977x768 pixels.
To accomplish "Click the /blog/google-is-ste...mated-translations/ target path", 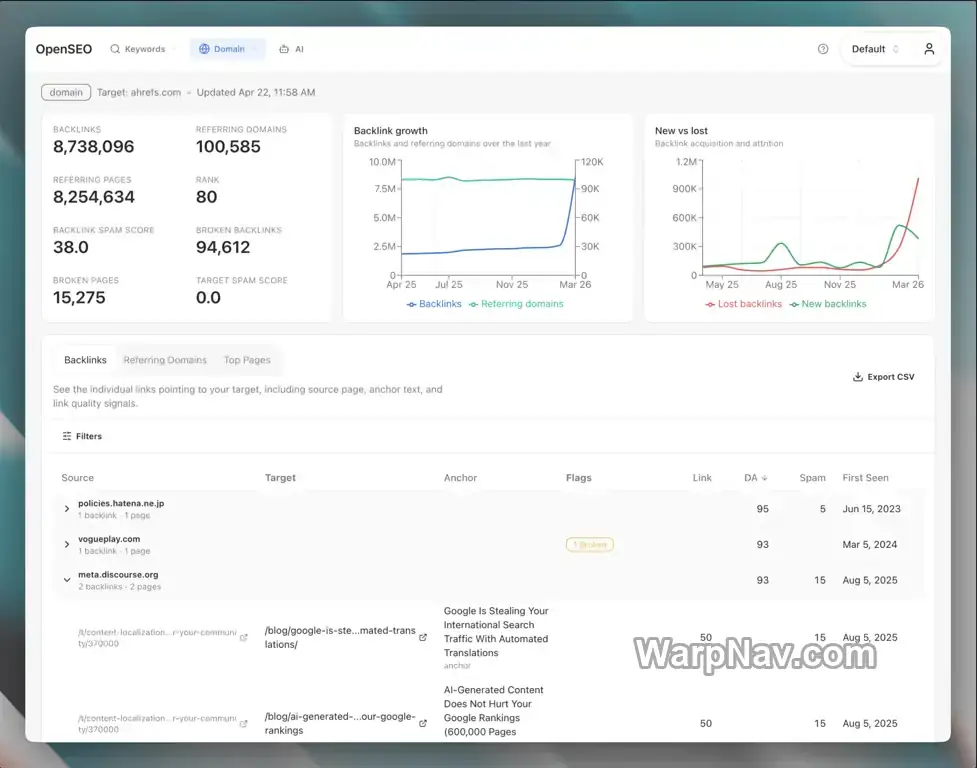I will (340, 637).
